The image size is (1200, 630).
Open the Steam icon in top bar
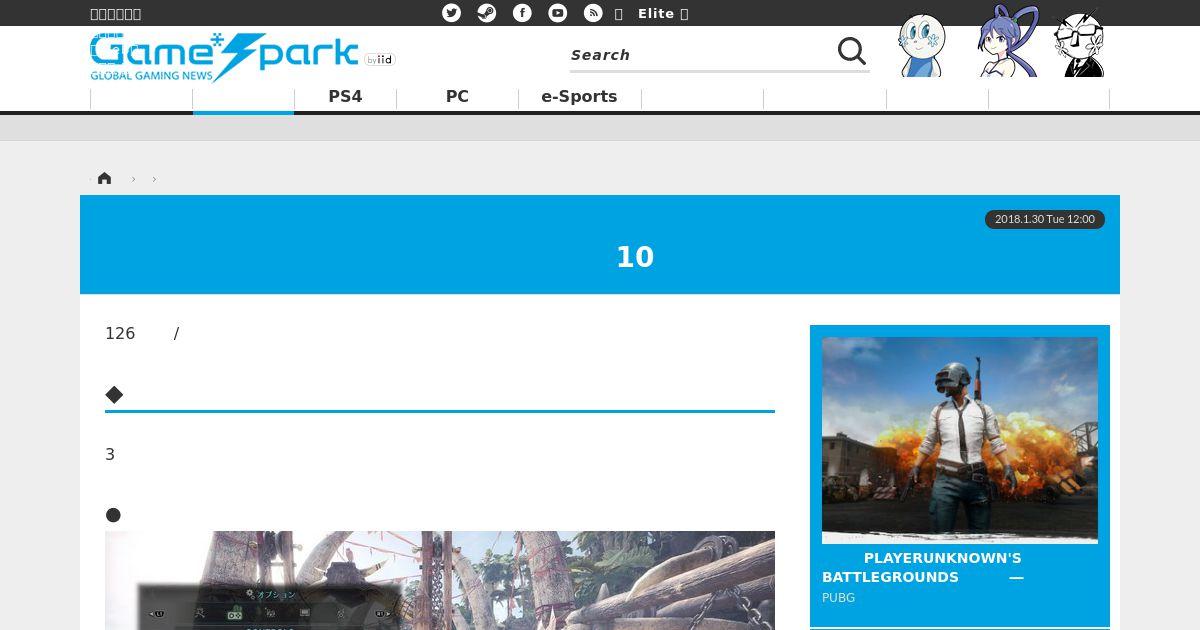pyautogui.click(x=487, y=13)
